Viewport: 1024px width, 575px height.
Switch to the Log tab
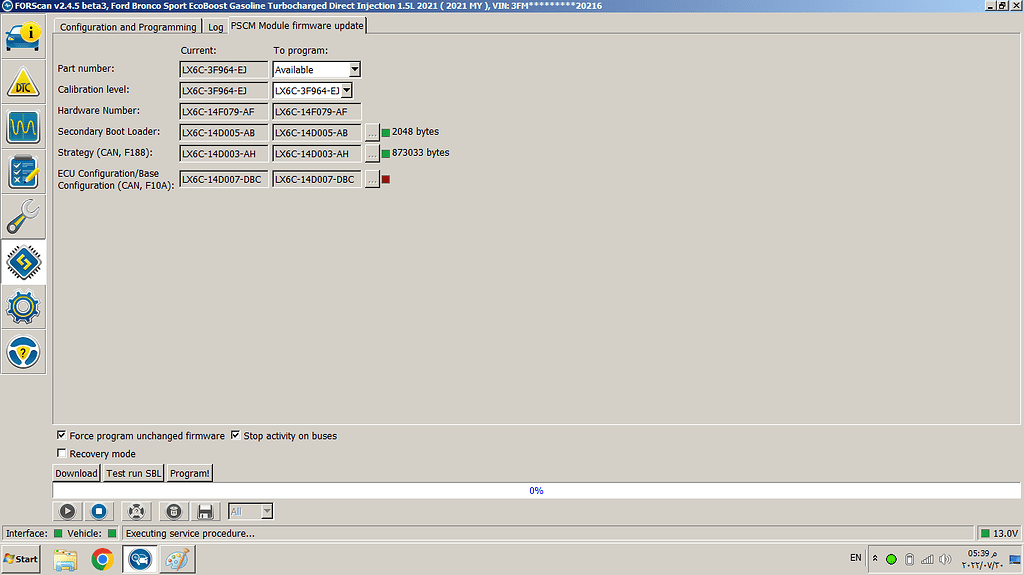point(215,27)
